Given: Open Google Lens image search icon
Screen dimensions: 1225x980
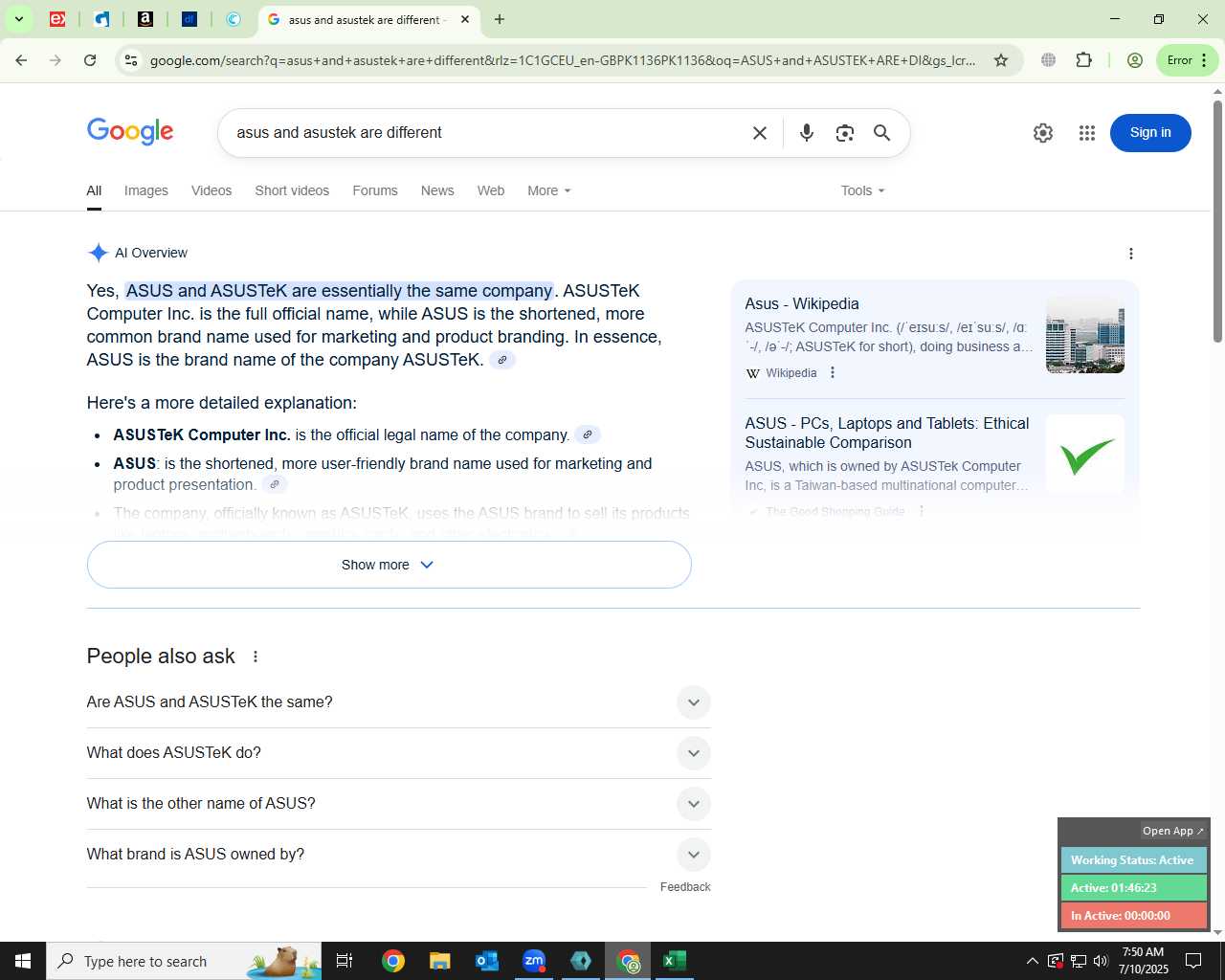Looking at the screenshot, I should (844, 133).
